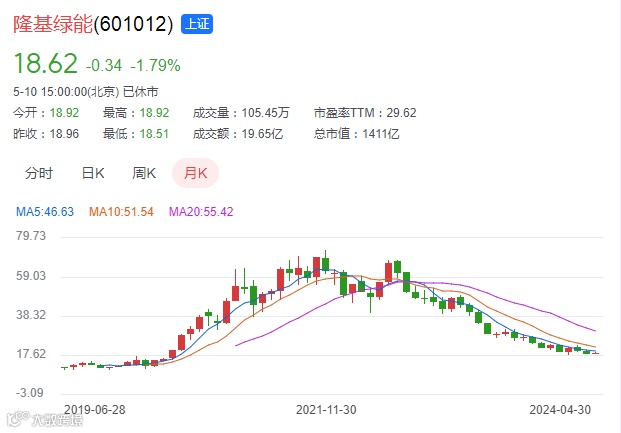Viewport: 621px width, 433px height.
Task: Switch to the 日K chart tab
Action: tap(93, 173)
